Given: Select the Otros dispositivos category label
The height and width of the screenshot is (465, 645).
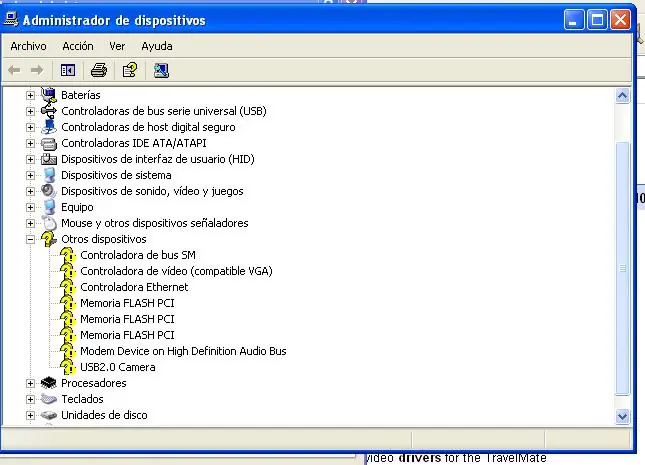Looking at the screenshot, I should pyautogui.click(x=104, y=239).
